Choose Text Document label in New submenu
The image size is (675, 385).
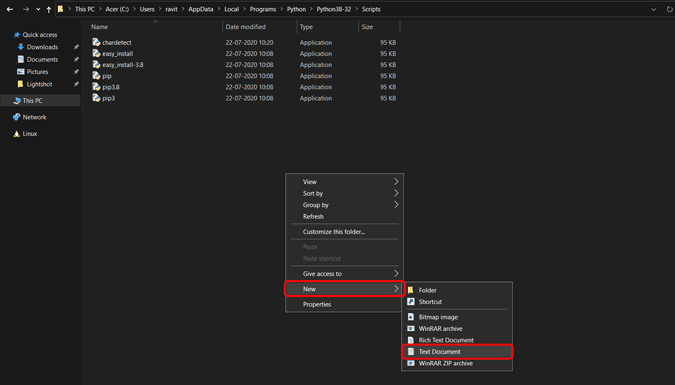[x=440, y=352]
